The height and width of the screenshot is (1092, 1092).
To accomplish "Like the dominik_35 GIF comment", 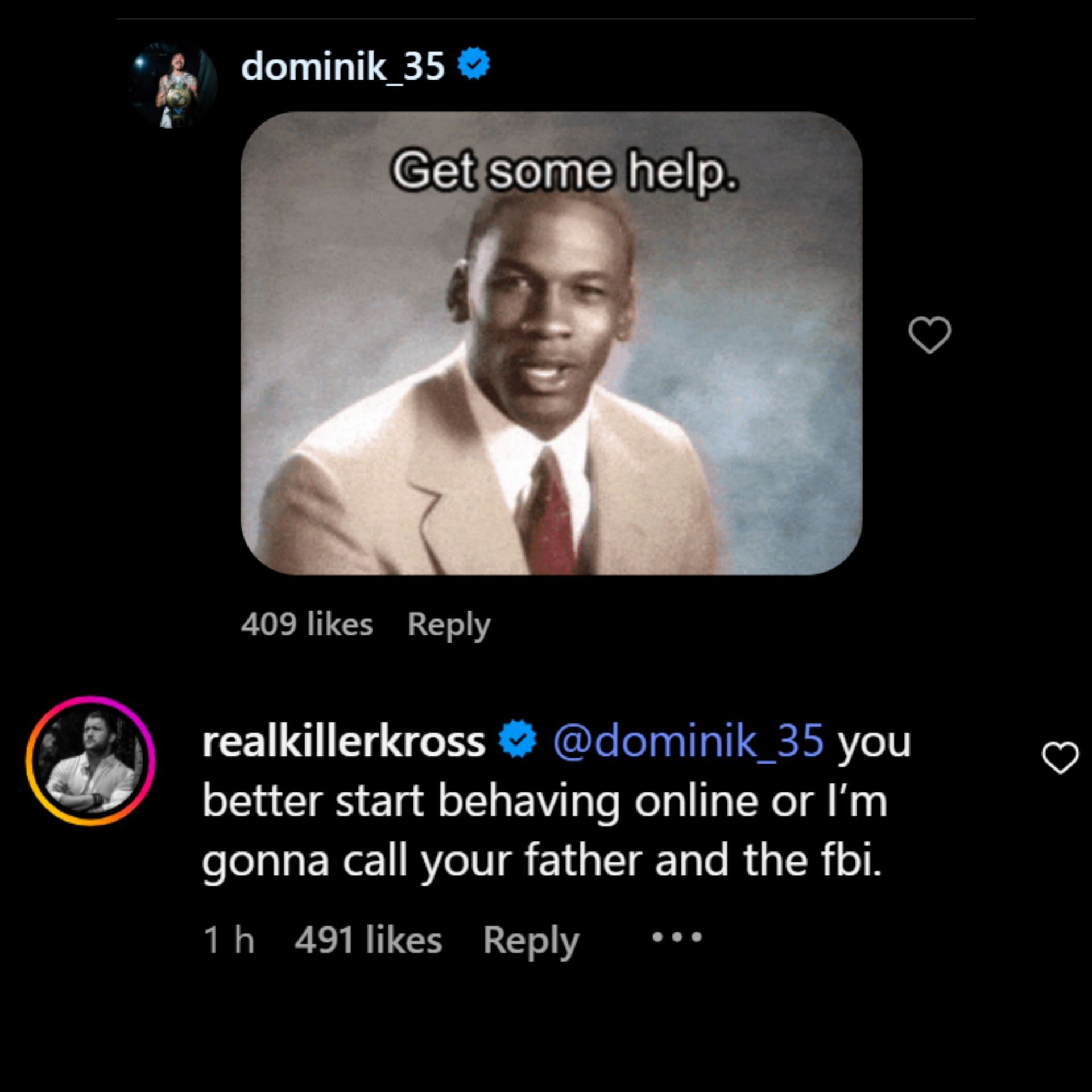I will 929,334.
